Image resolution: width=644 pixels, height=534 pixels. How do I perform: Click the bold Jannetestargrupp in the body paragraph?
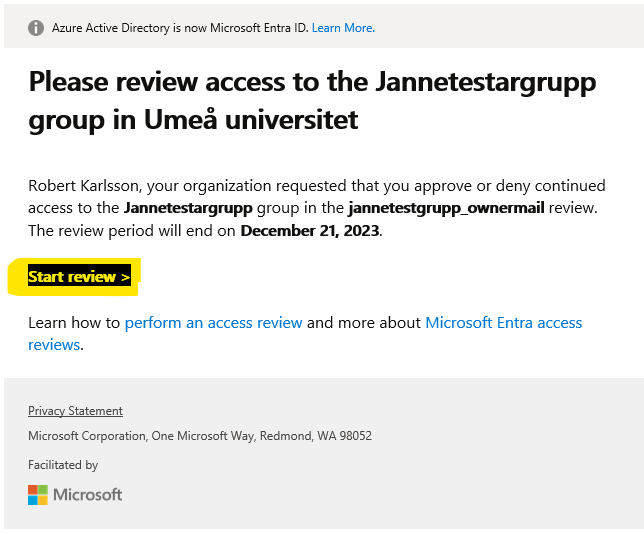188,208
